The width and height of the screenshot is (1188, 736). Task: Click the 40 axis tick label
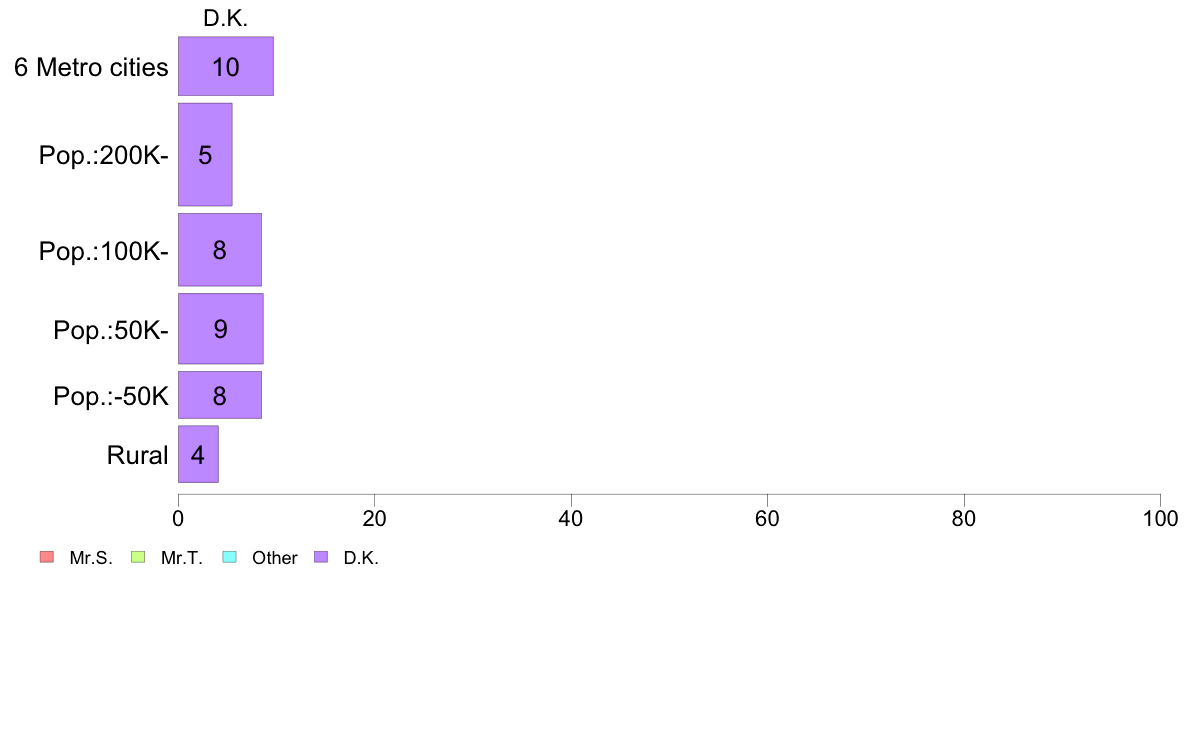571,518
